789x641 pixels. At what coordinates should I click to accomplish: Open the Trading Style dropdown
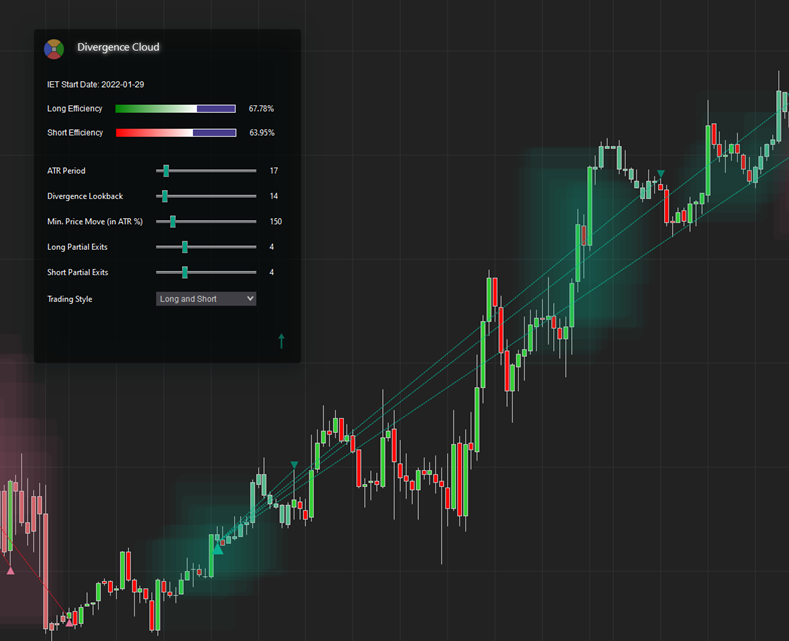pyautogui.click(x=206, y=299)
